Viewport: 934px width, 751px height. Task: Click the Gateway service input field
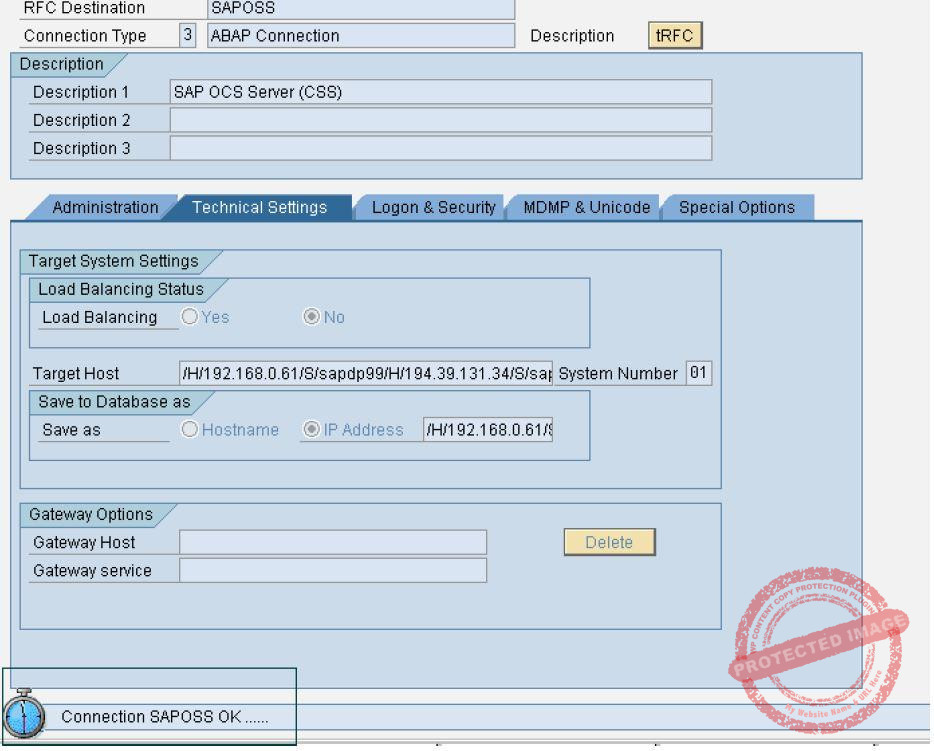point(332,570)
